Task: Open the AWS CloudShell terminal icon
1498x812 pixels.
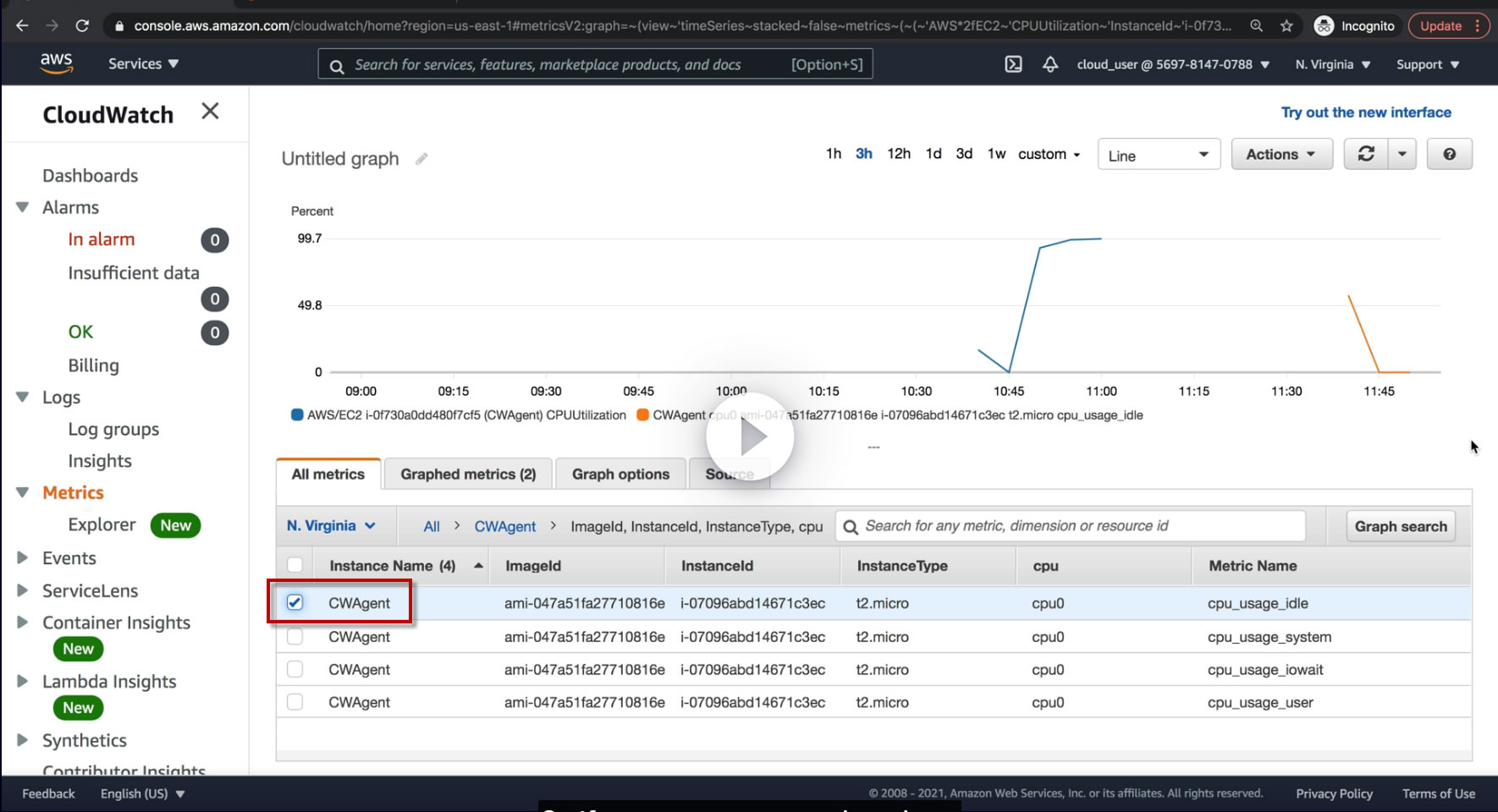Action: pyautogui.click(x=1013, y=64)
